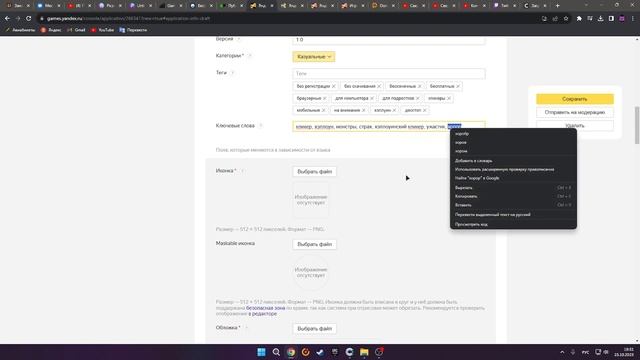
Task: Open Яндекс bookmark
Action: click(x=51, y=30)
